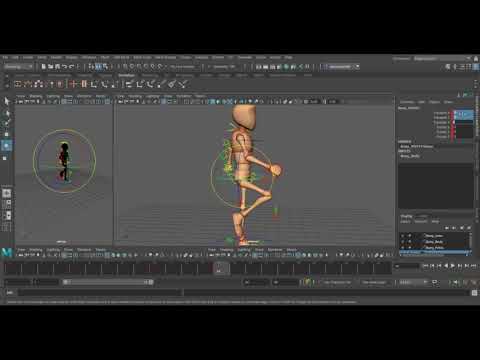
Task: Toggle the workspace lock icon at top right
Action: point(476,58)
